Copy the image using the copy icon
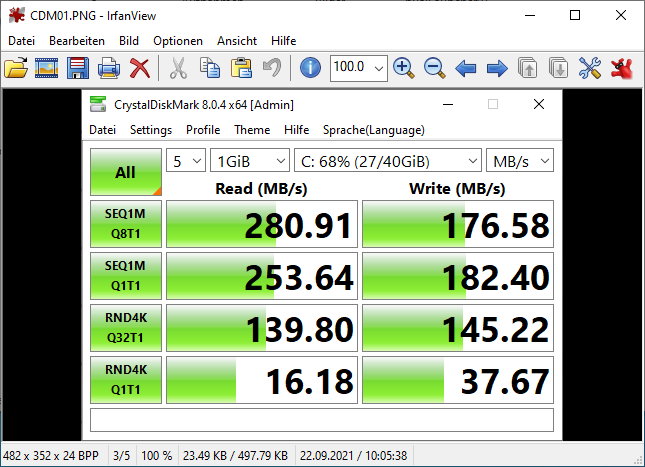 (209, 68)
